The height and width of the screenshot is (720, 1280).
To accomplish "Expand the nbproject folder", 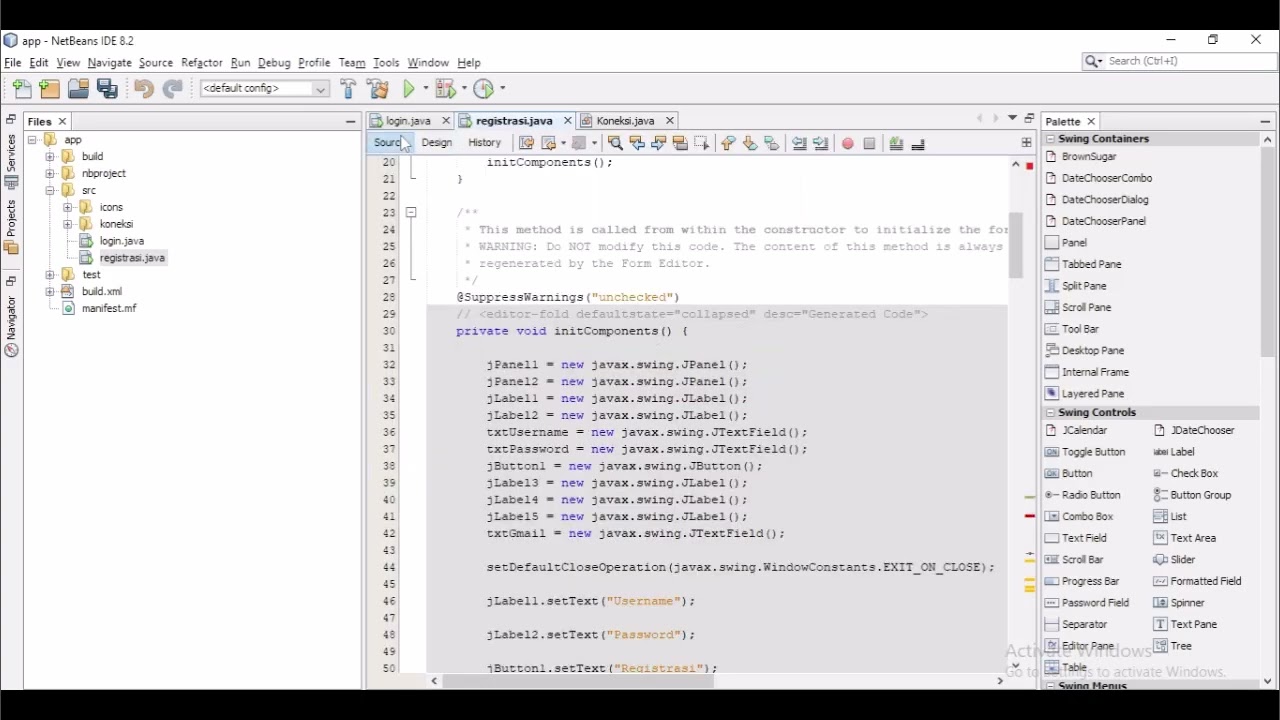I will pyautogui.click(x=50, y=174).
